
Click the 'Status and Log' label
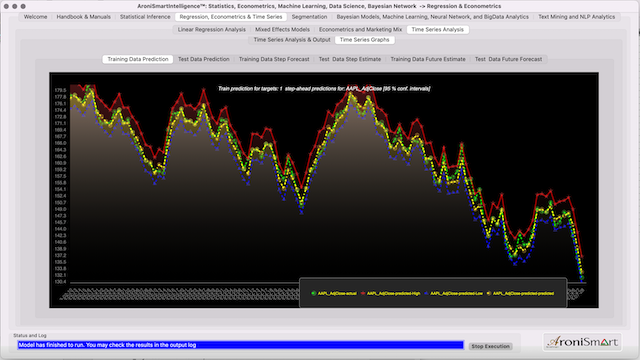30,336
